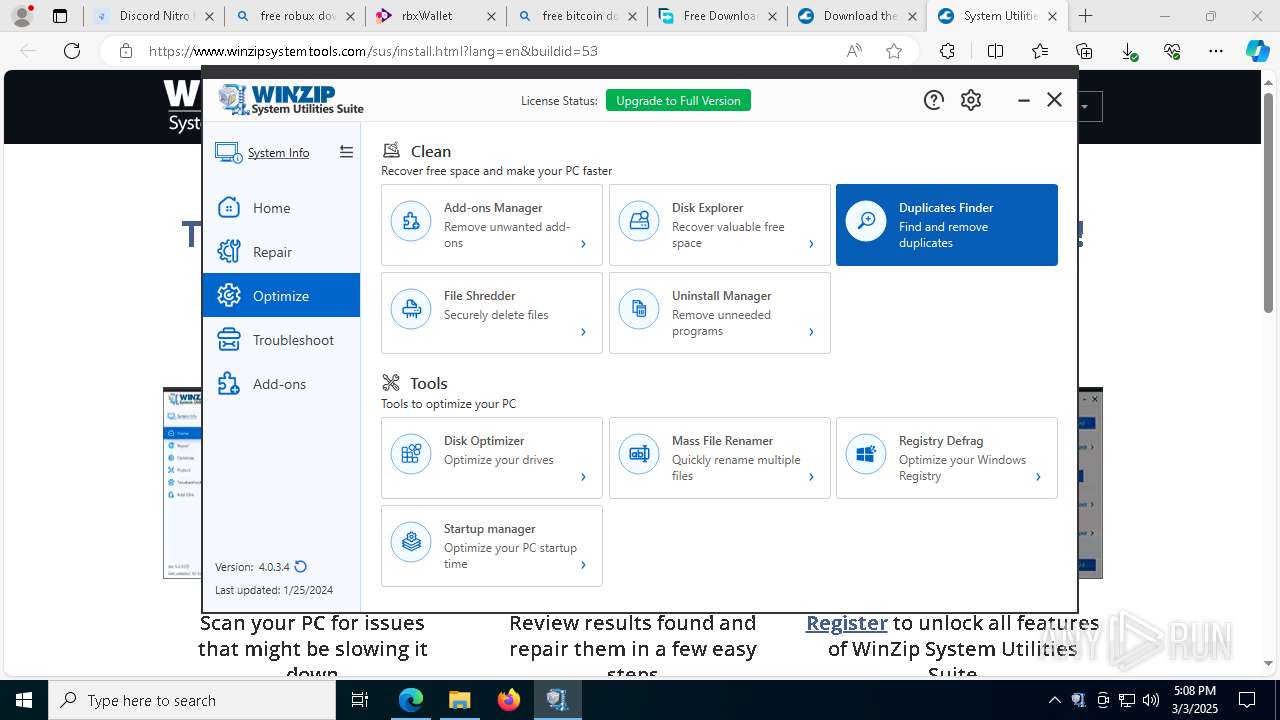Collapse the sidebar with hamburger icon
Screen dimensions: 1280x720
[x=346, y=152]
